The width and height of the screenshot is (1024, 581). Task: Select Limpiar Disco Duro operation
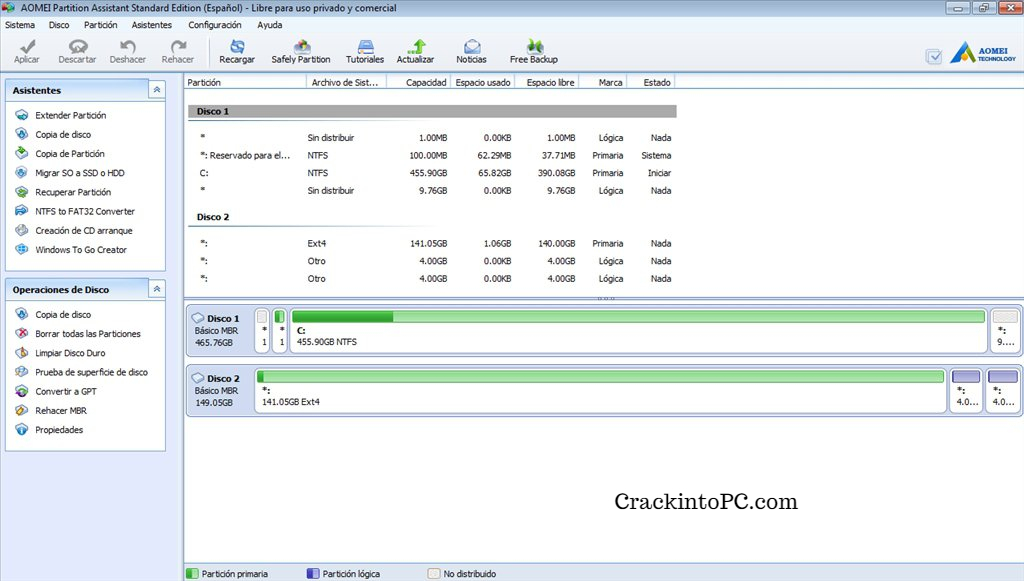(x=70, y=353)
